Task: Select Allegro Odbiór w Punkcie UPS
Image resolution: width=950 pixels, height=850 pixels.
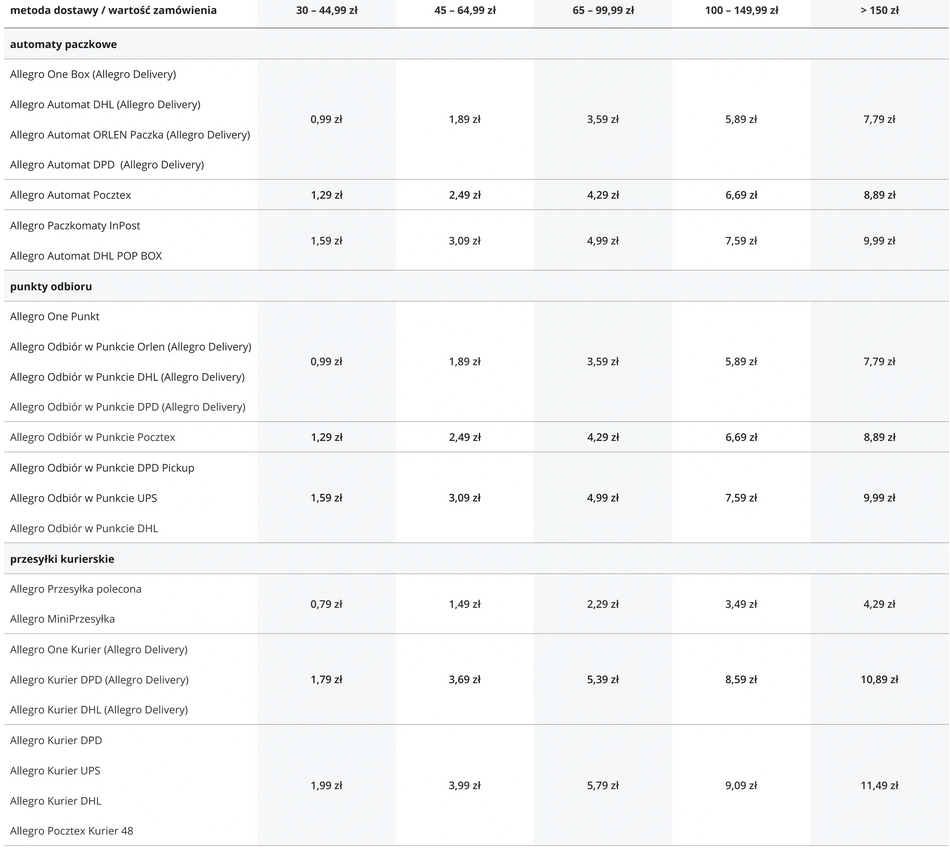Action: 83,498
